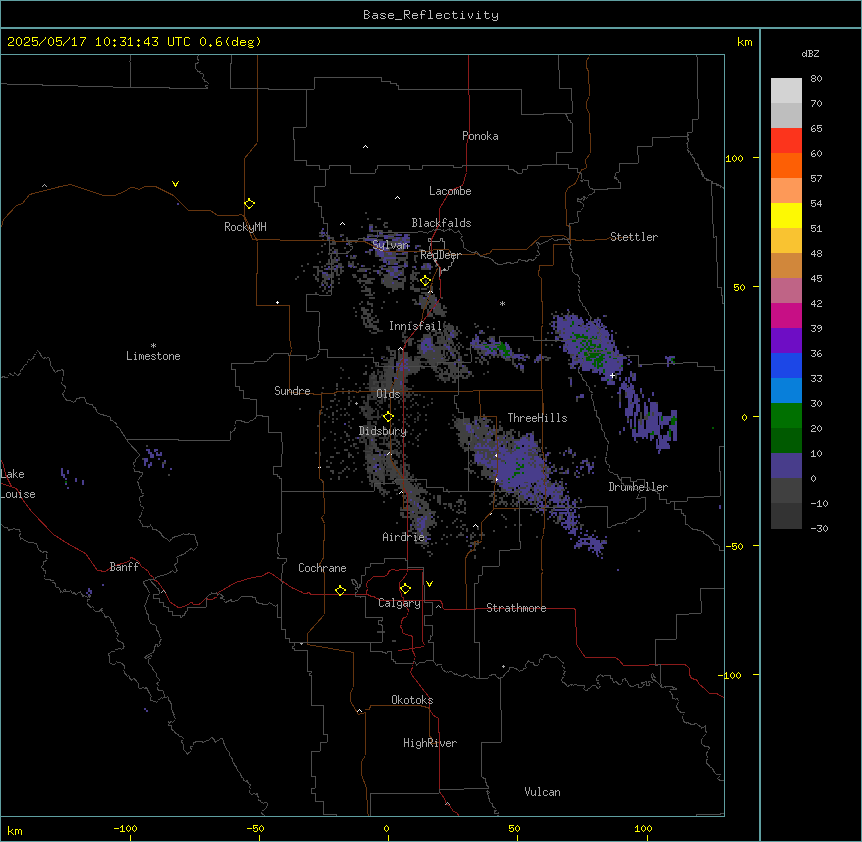Click the dBZ legend heading

[x=810, y=53]
